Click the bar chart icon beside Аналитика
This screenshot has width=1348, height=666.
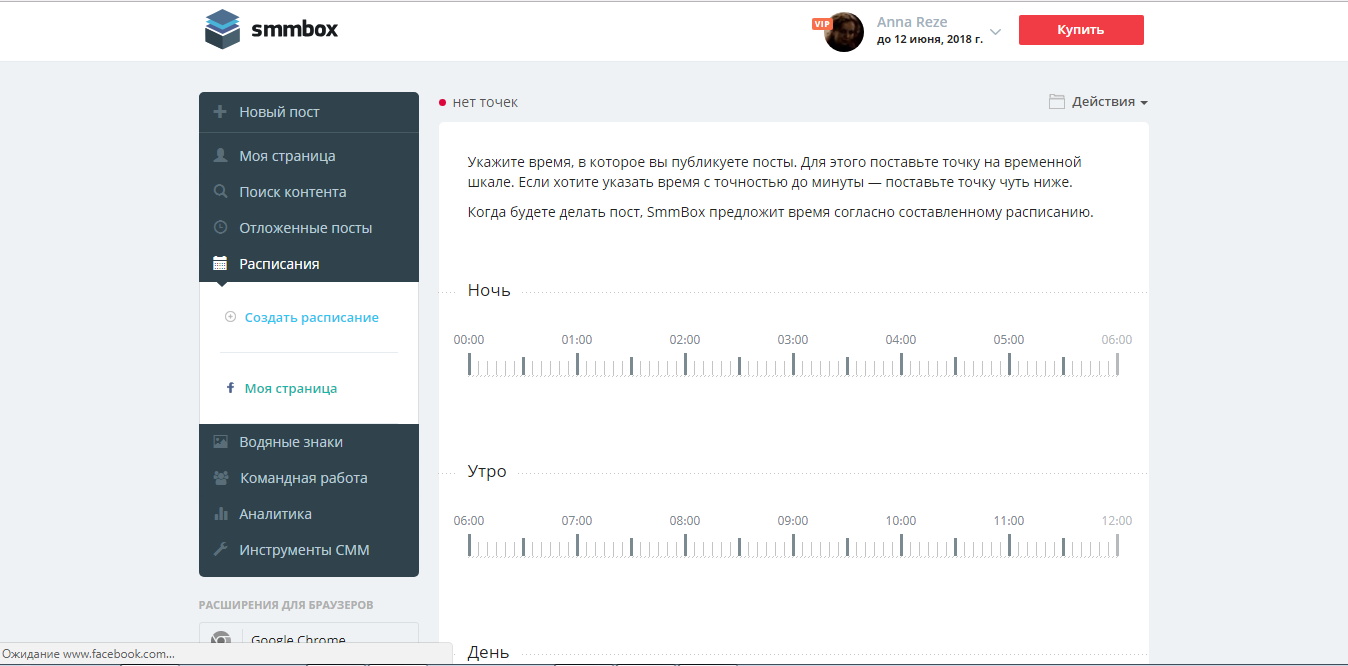[220, 514]
